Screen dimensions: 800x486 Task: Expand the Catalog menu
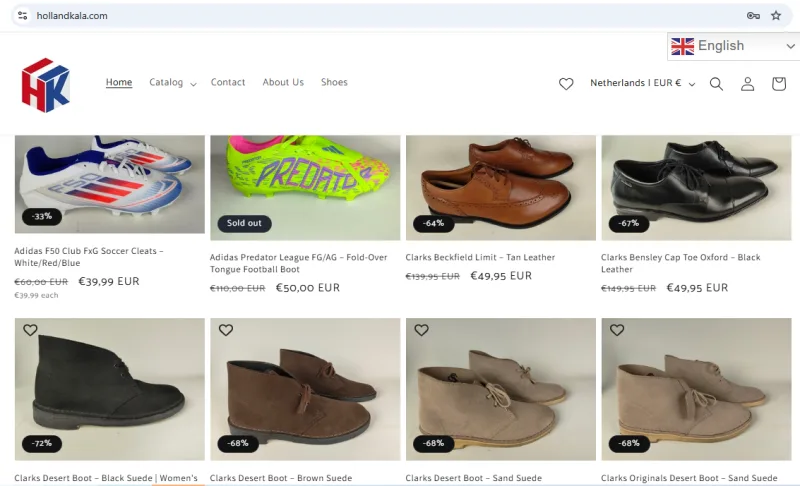[172, 83]
